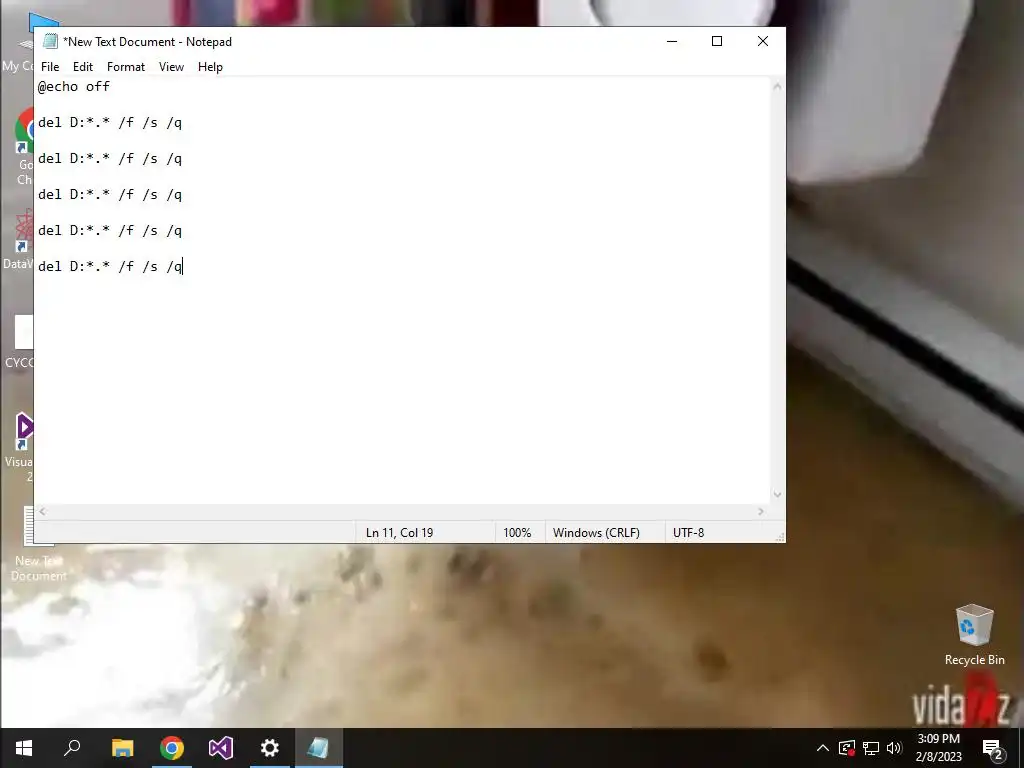The width and height of the screenshot is (1024, 768).
Task: Open the Edit menu
Action: tap(82, 67)
